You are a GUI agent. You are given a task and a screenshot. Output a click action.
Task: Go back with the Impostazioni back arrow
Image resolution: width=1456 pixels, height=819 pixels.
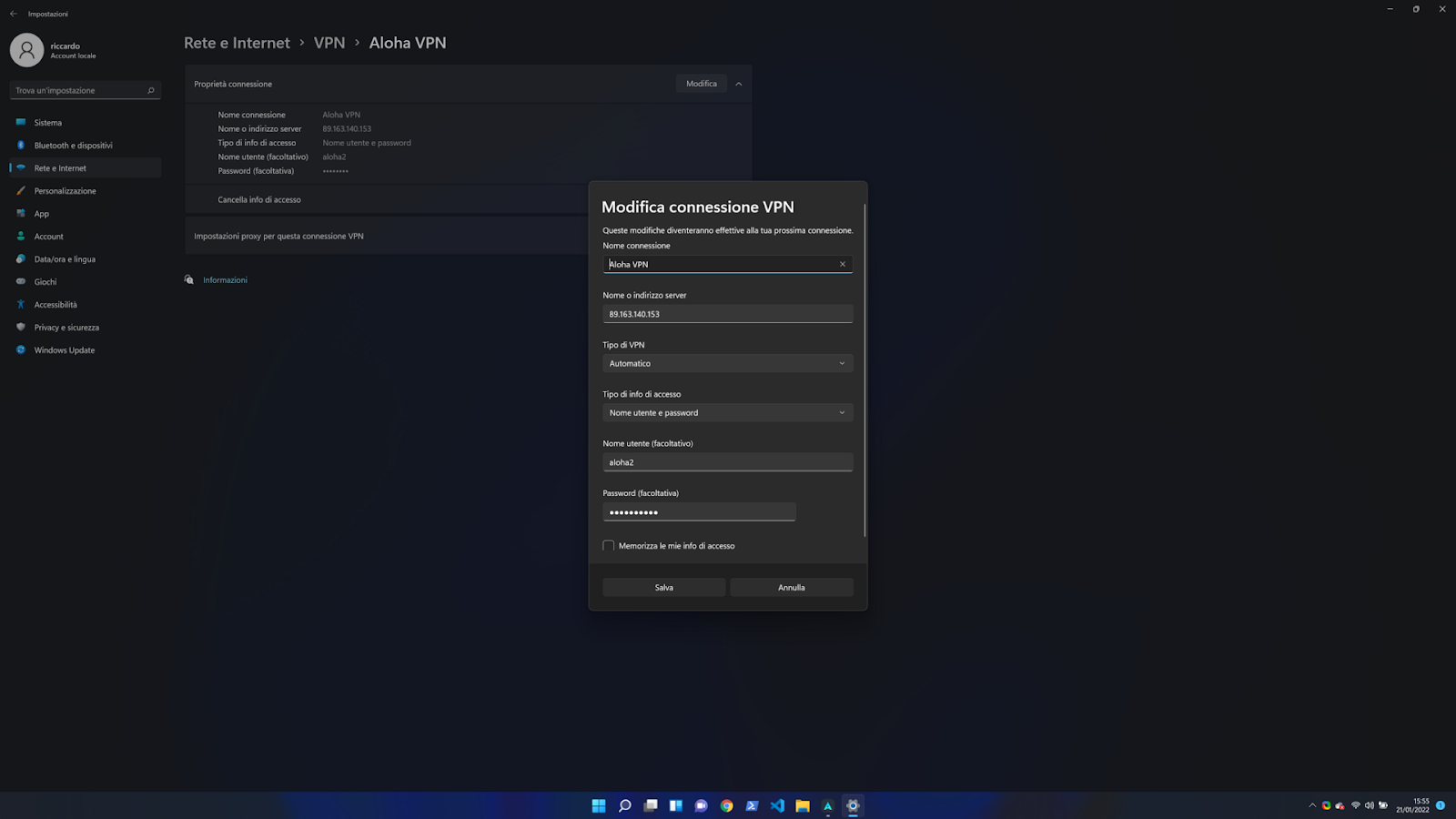[14, 14]
